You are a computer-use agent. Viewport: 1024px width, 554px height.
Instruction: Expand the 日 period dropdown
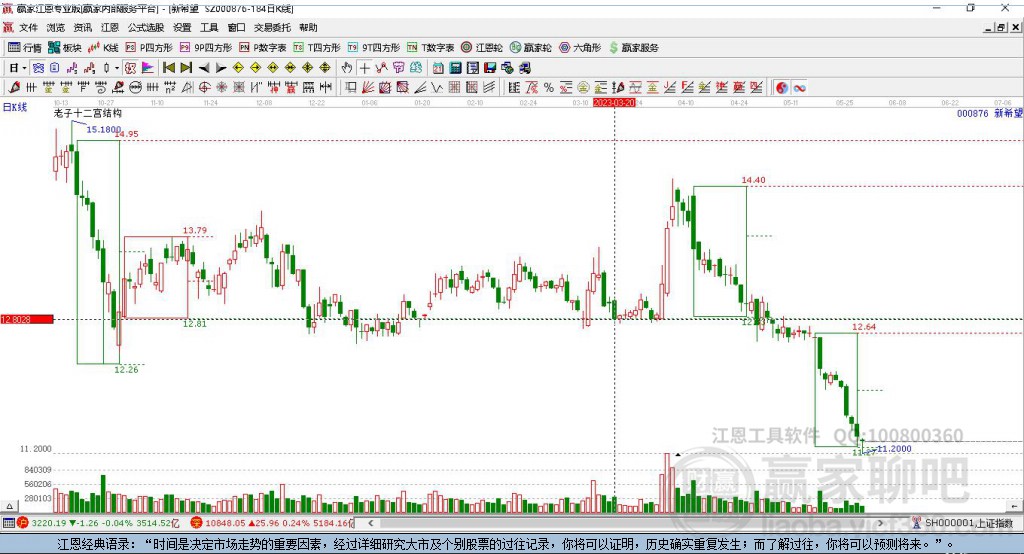tap(18, 68)
